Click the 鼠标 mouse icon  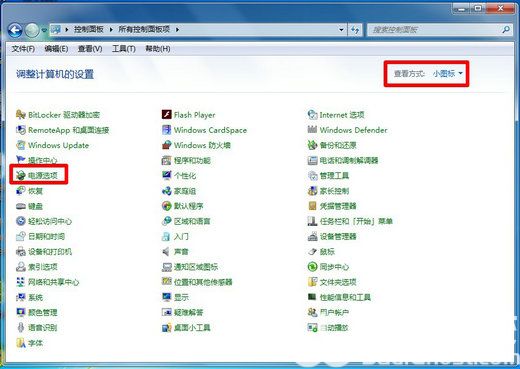click(x=312, y=251)
